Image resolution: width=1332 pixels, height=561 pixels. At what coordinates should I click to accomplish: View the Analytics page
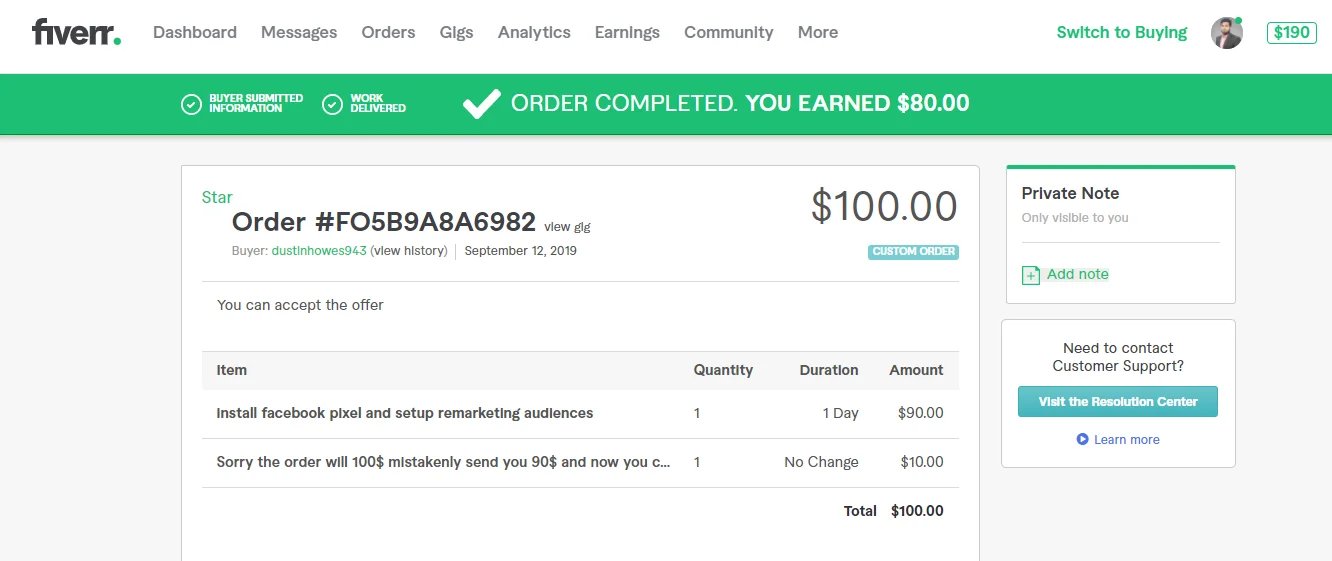click(534, 32)
